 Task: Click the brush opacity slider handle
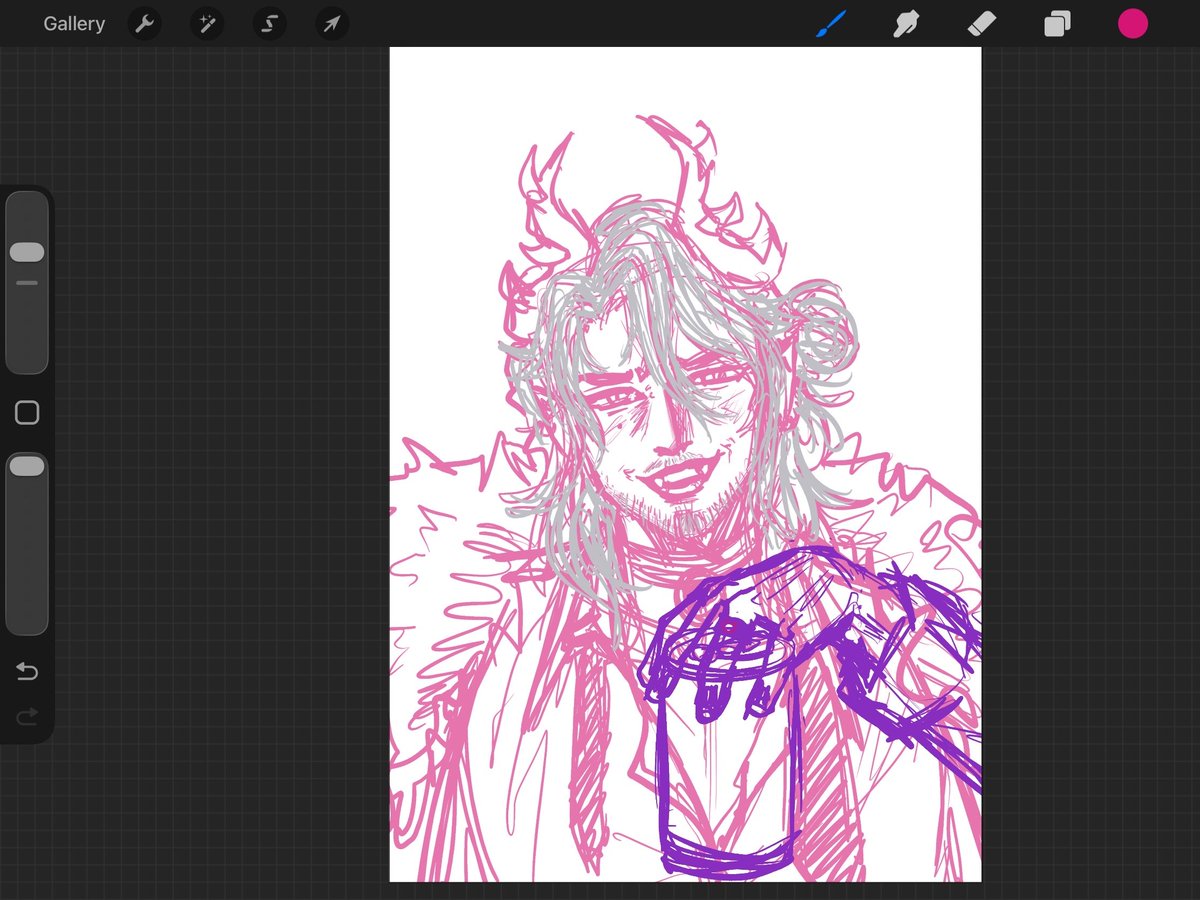[x=27, y=466]
